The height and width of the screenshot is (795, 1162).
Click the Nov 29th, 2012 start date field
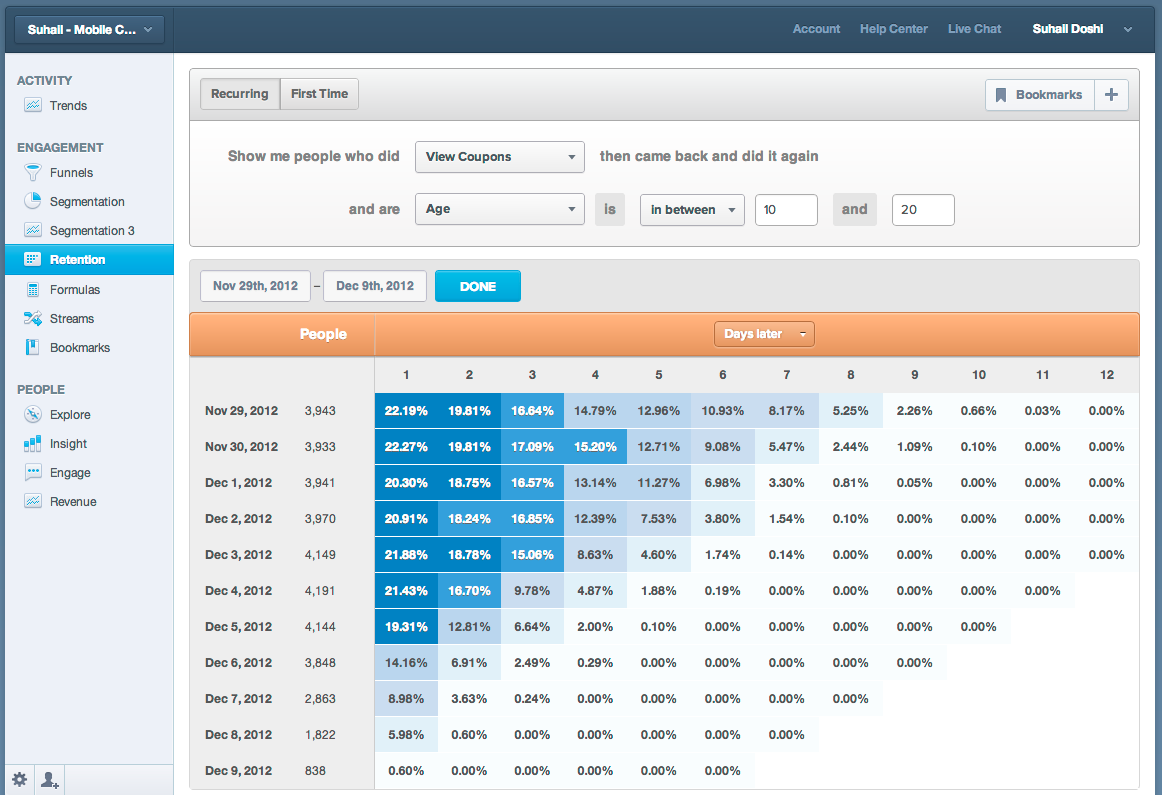[255, 286]
